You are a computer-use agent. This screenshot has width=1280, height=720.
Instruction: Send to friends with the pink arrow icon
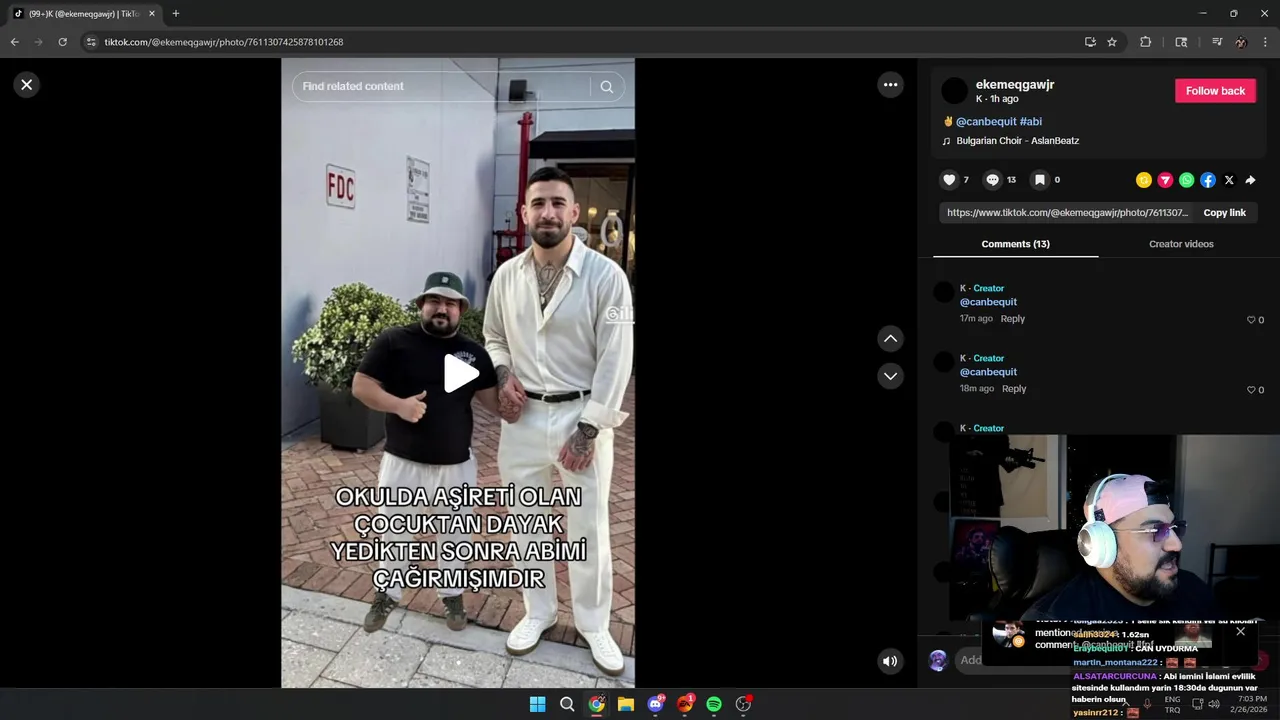[x=1165, y=180]
